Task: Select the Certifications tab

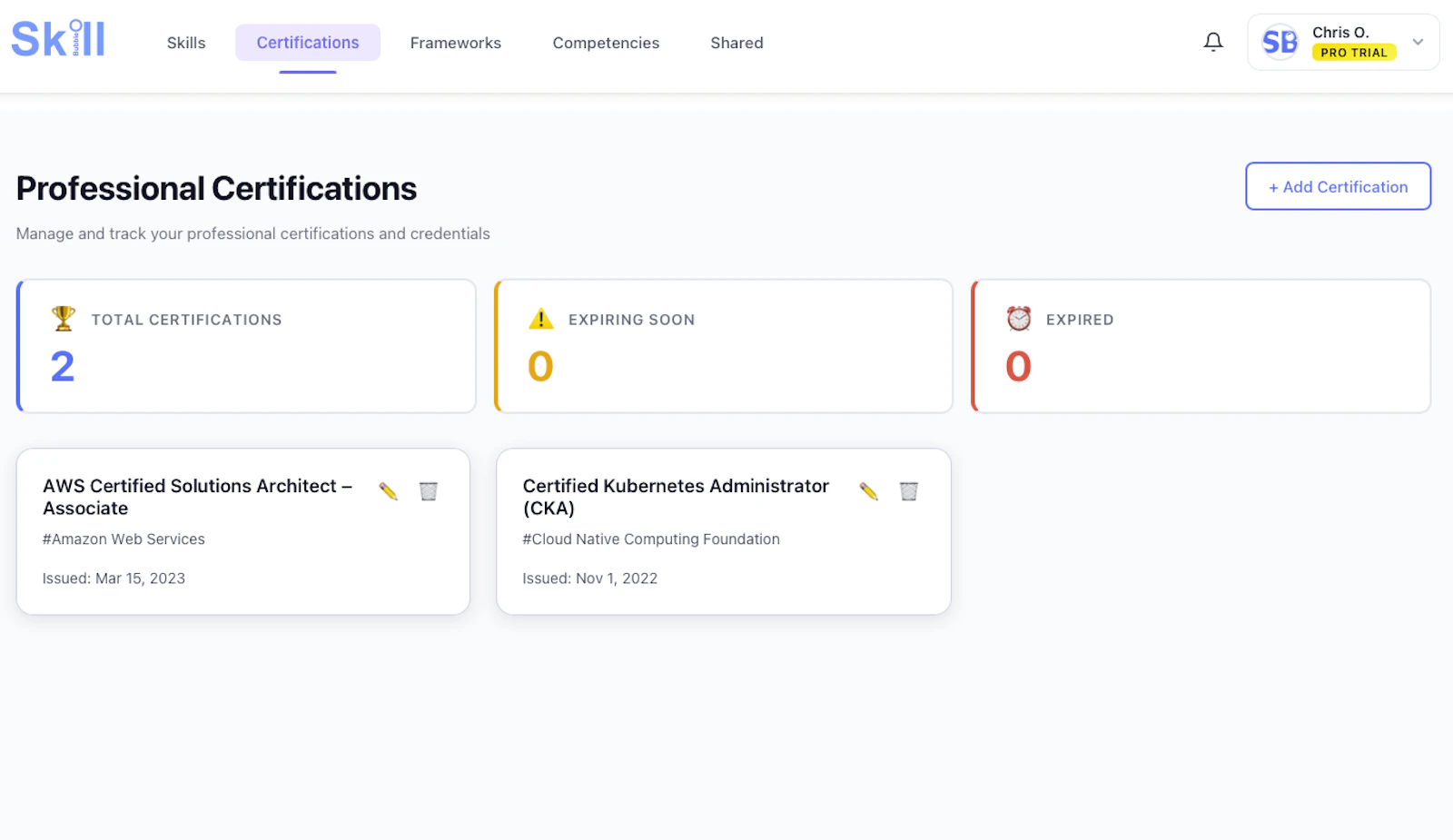Action: (x=308, y=43)
